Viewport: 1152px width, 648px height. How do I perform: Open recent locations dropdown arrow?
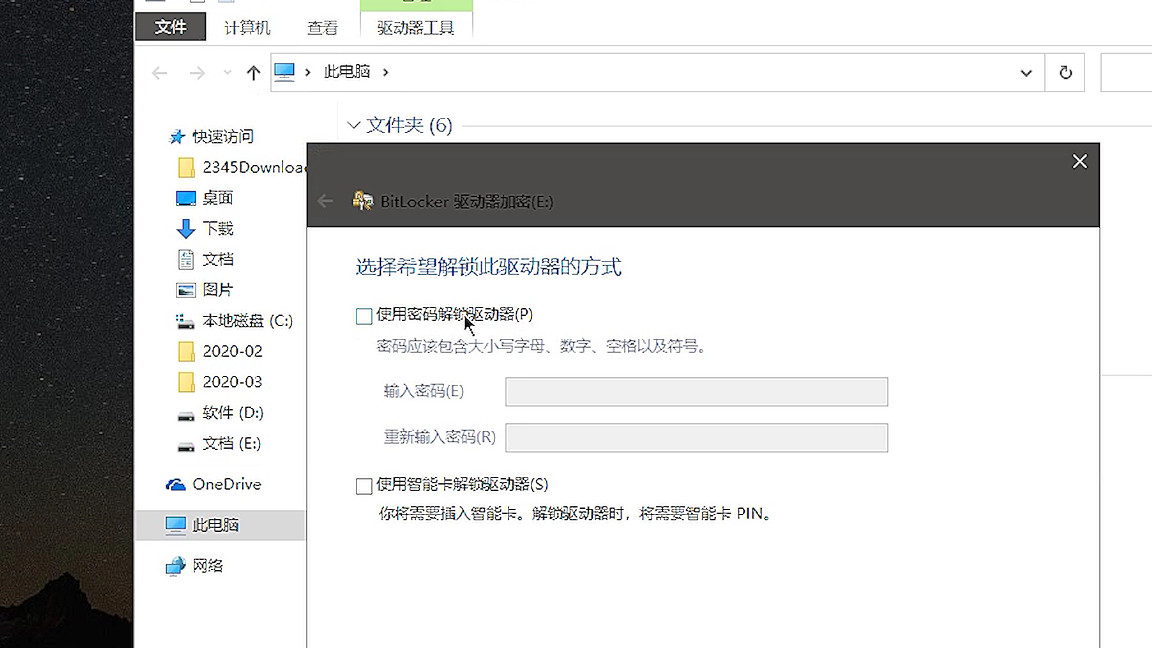pyautogui.click(x=227, y=73)
